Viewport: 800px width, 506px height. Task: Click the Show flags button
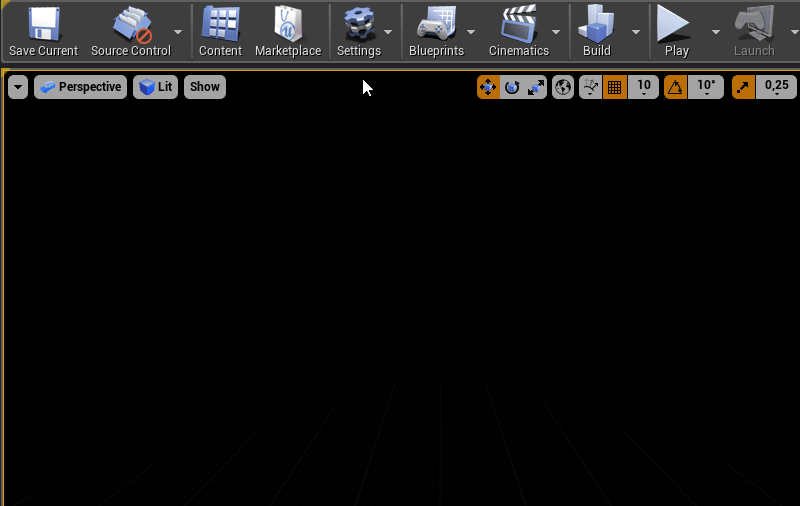(205, 87)
